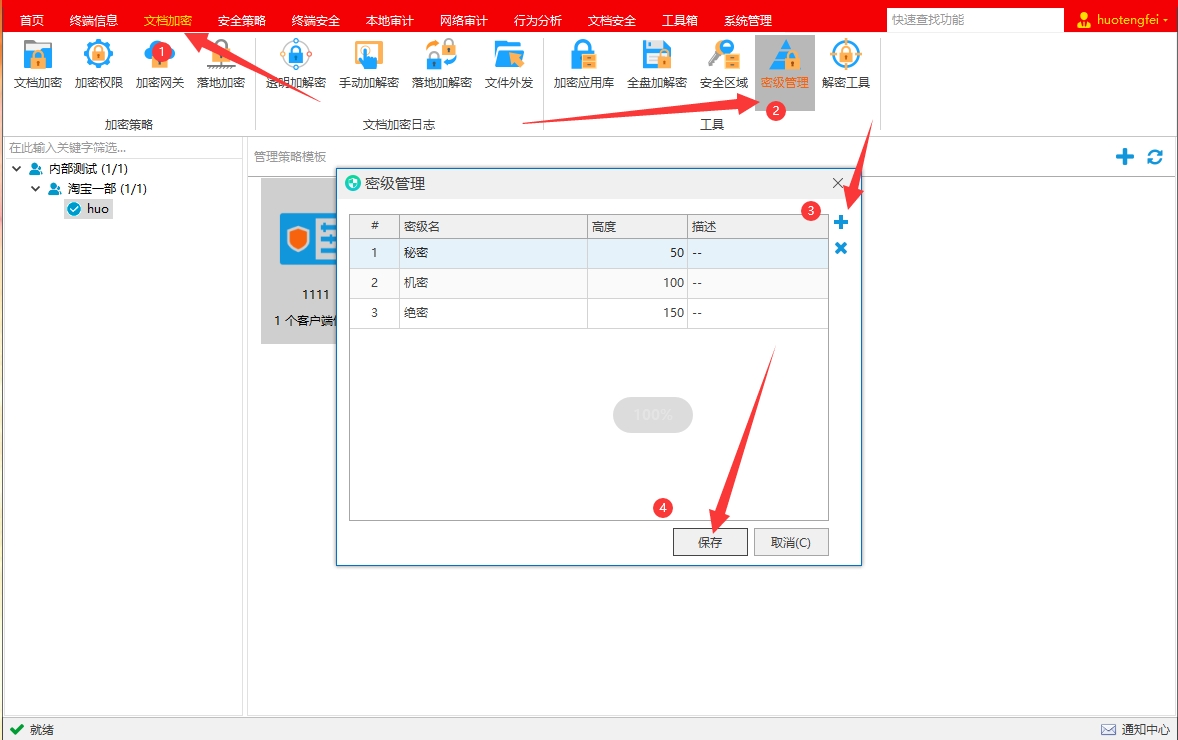Open 文件外发 log

[x=509, y=65]
